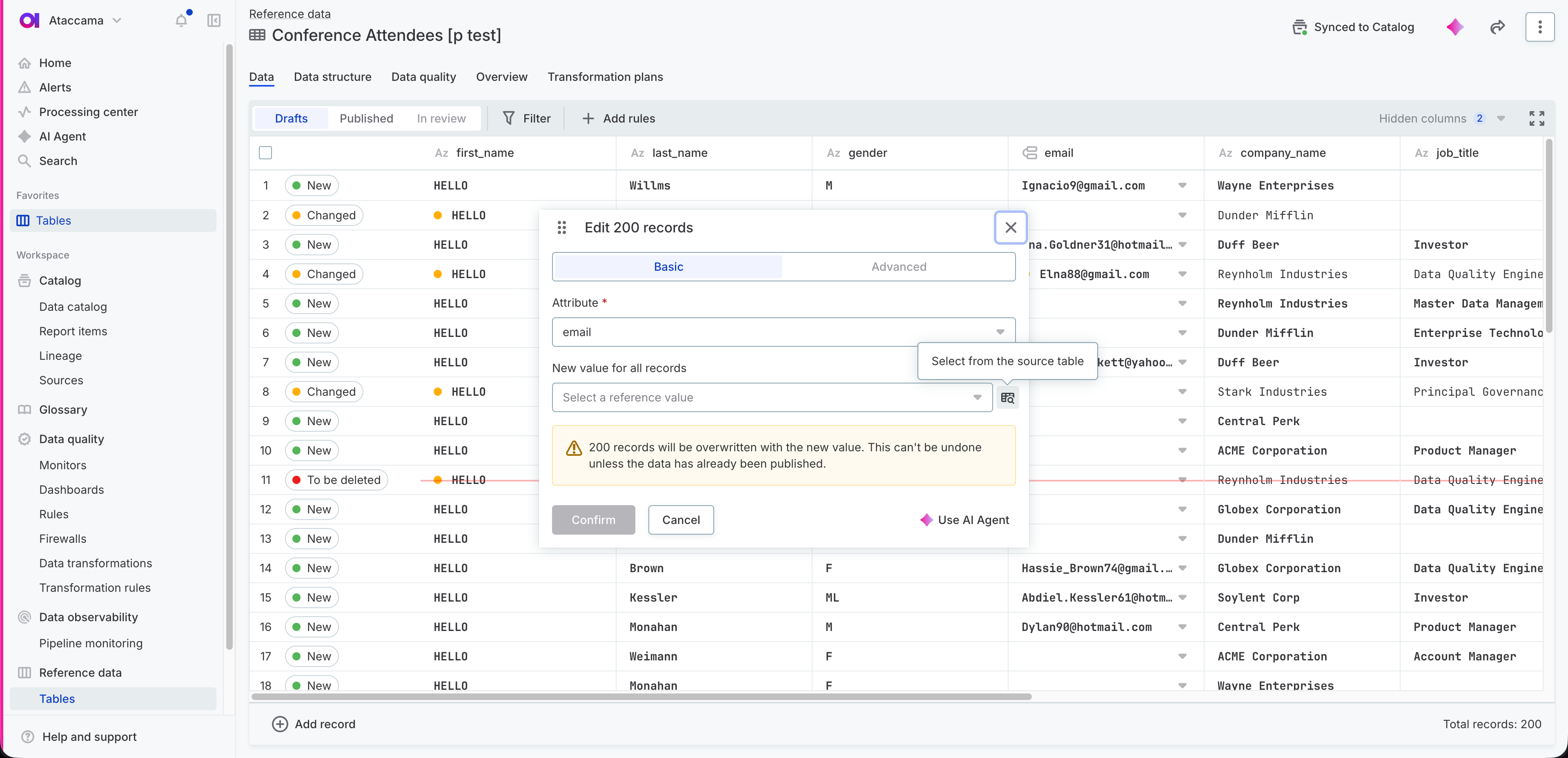Open Alerts from sidebar
The height and width of the screenshot is (758, 1568).
[x=55, y=87]
